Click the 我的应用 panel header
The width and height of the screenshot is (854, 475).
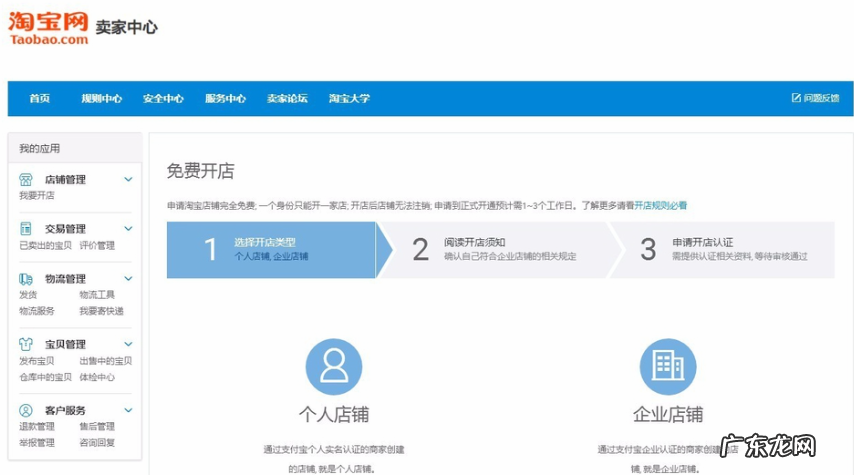click(75, 148)
